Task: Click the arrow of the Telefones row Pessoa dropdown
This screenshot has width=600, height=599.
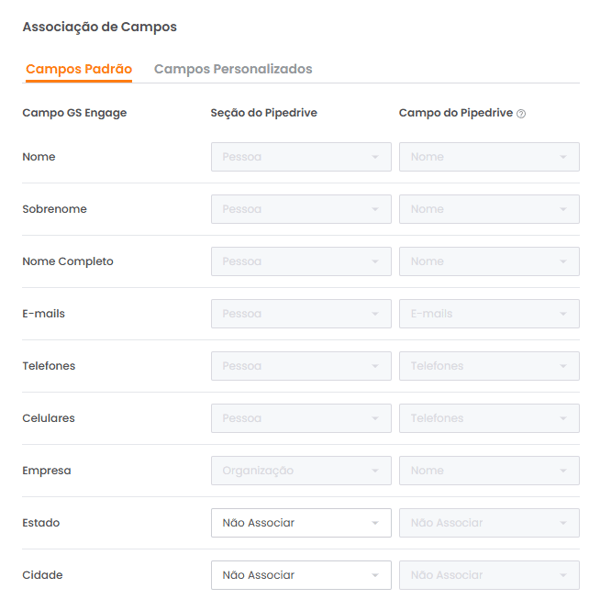Action: 375,366
